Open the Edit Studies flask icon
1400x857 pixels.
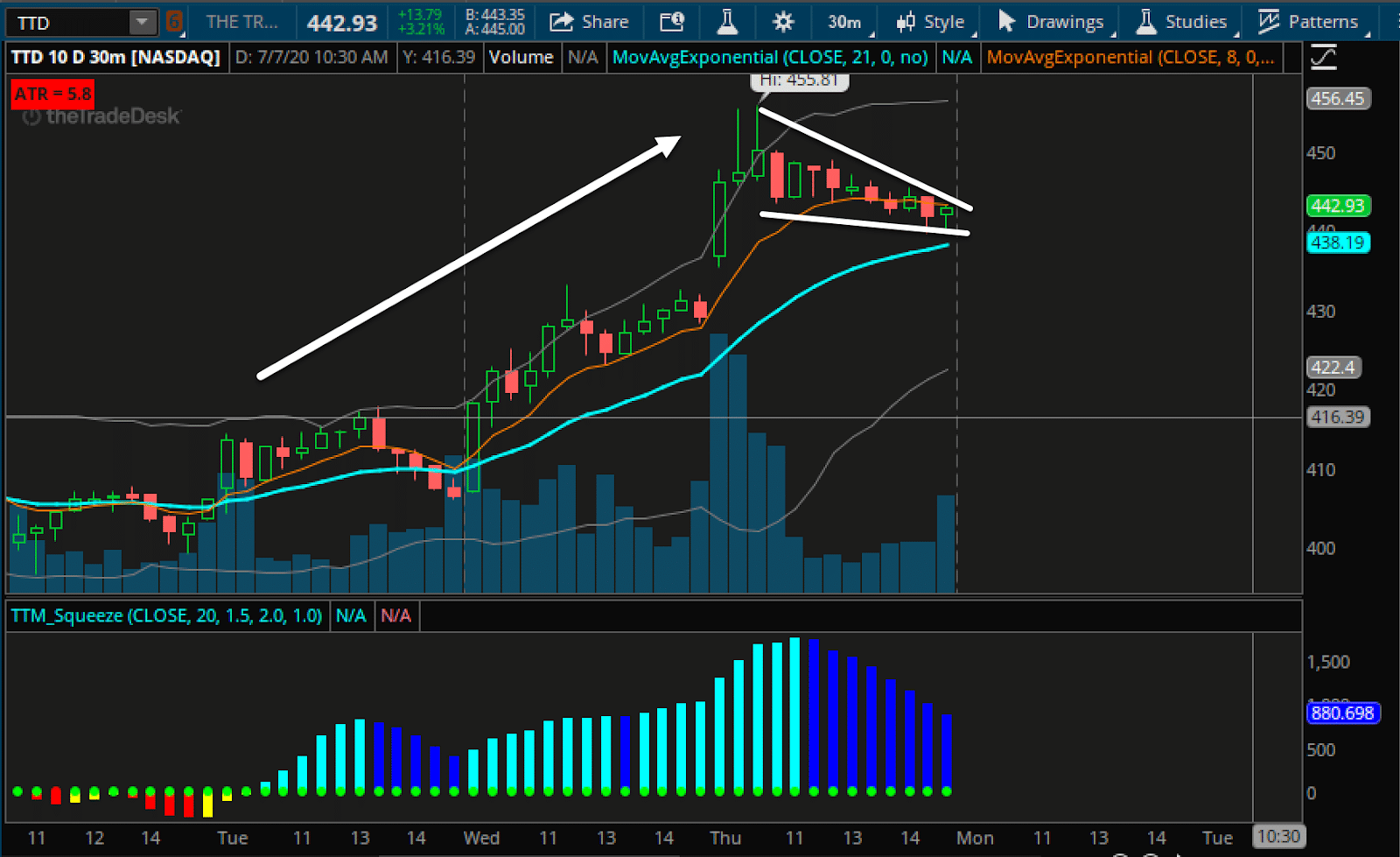pyautogui.click(x=727, y=22)
